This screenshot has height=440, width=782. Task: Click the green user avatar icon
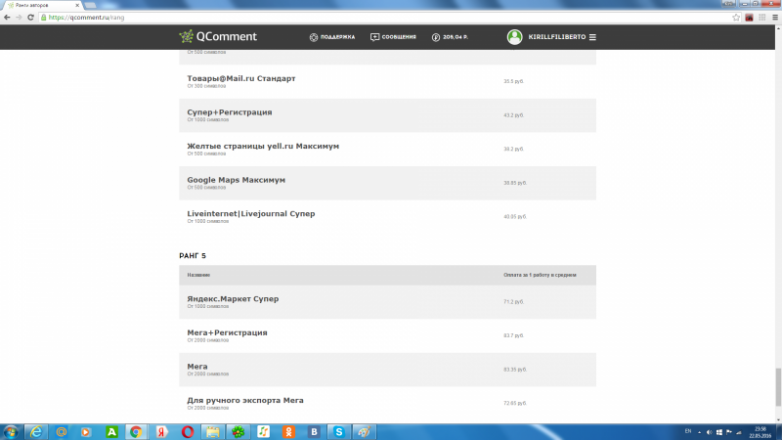[514, 37]
